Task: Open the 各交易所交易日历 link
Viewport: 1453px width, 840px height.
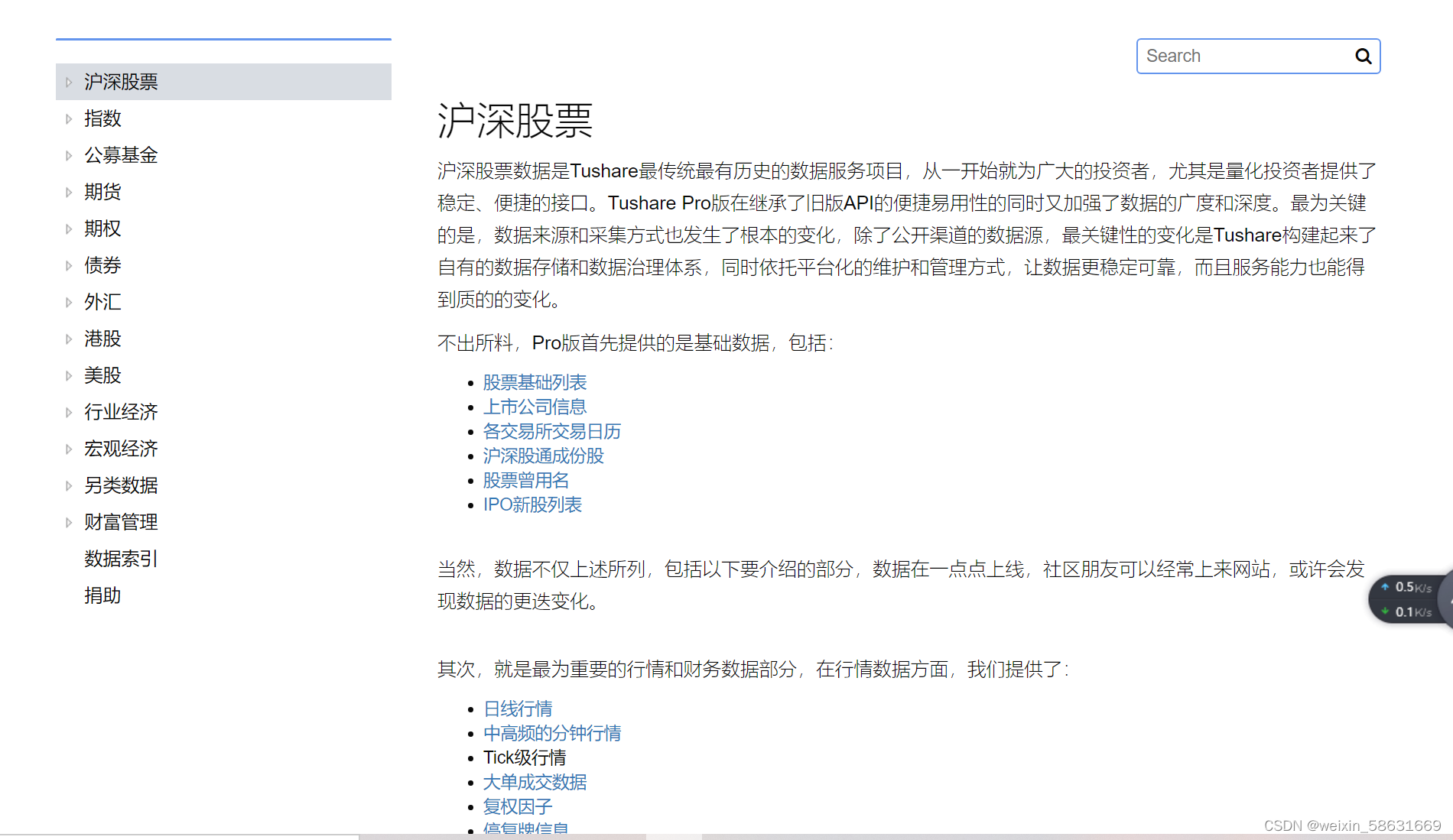Action: [552, 431]
